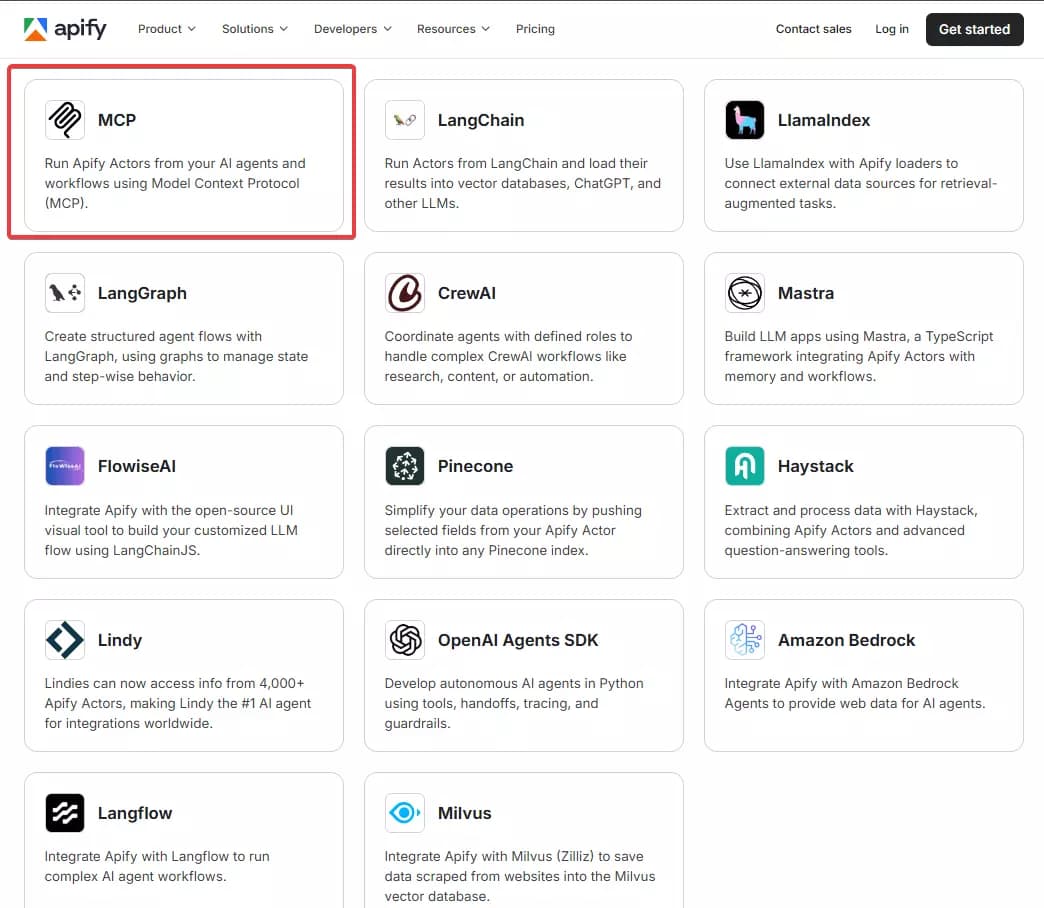Click the MCP integration icon
Screen dimensions: 1044x908
point(64,120)
